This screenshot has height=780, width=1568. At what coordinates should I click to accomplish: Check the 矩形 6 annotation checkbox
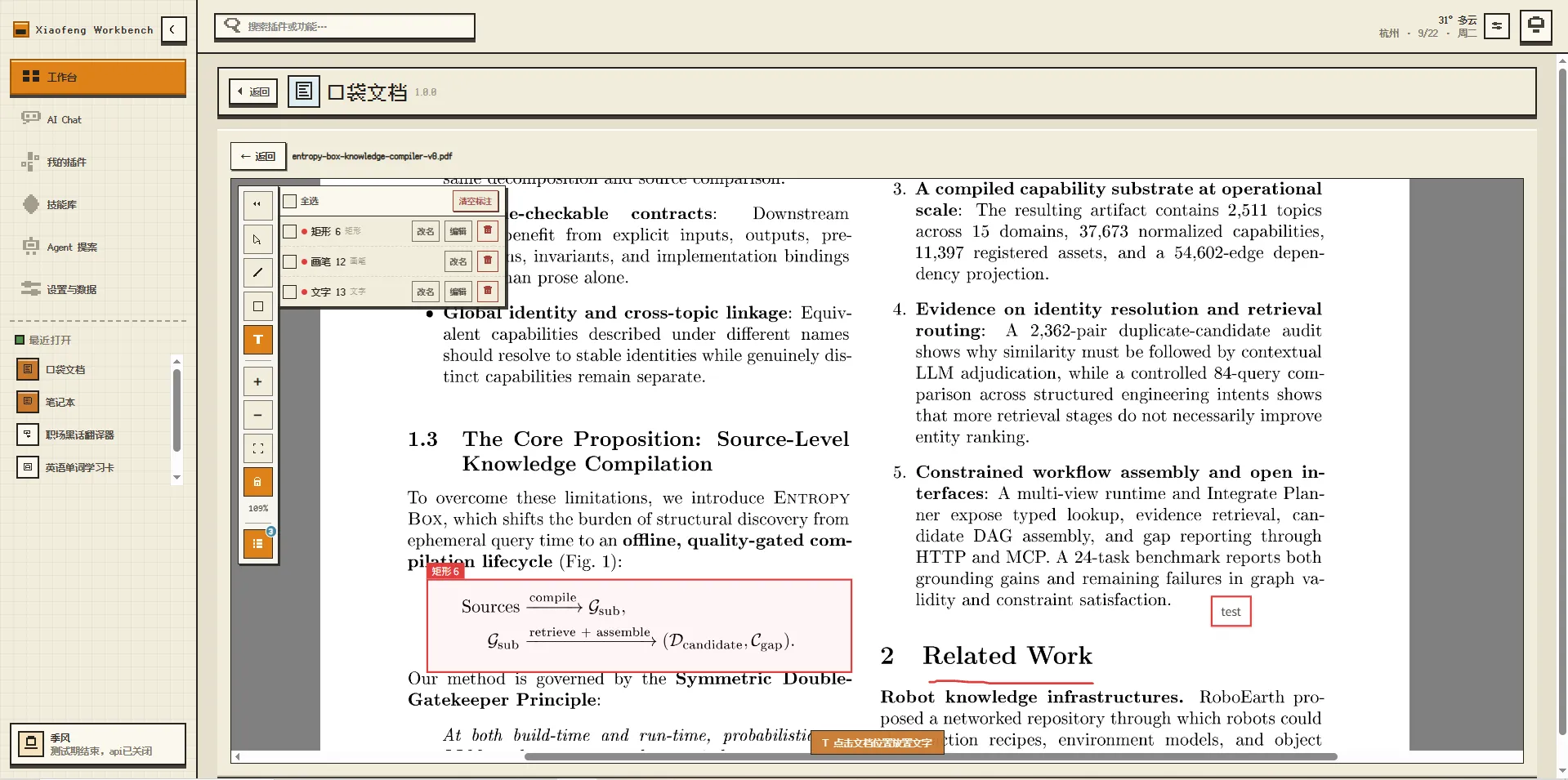[x=289, y=231]
